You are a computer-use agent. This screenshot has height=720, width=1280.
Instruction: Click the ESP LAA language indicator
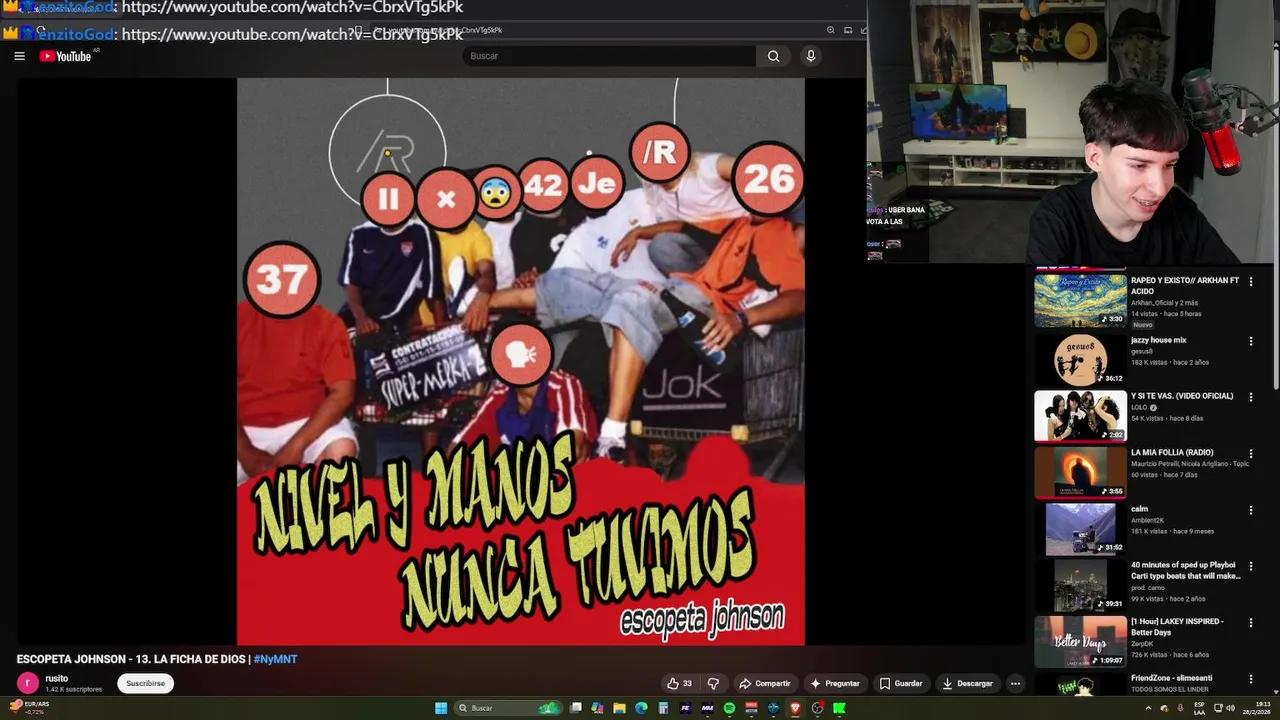[x=1199, y=708]
